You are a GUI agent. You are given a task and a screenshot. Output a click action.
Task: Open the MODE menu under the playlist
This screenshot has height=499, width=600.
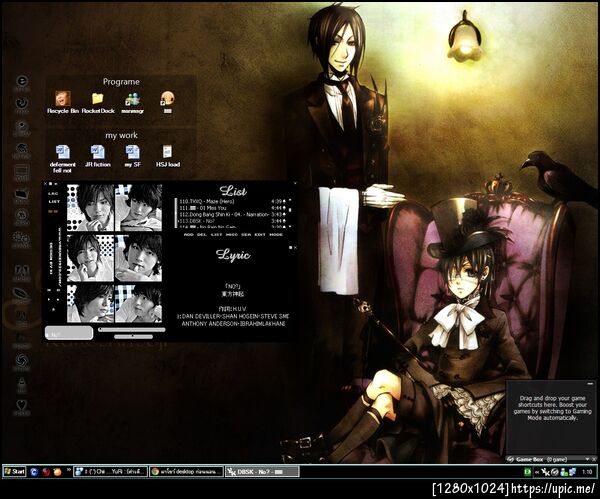tap(276, 235)
